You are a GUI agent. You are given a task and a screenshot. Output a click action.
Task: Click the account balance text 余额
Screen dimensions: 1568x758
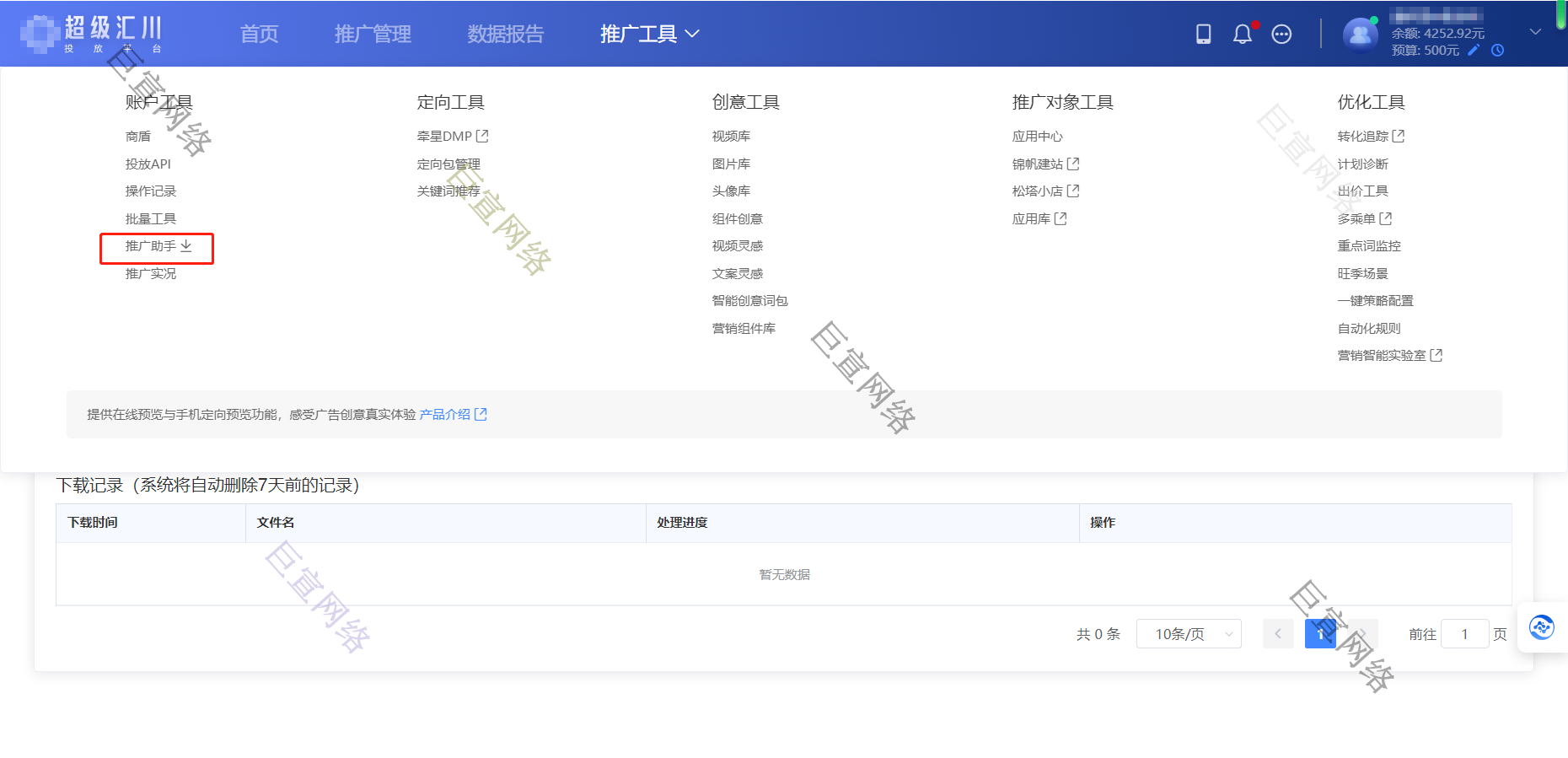pos(1438,33)
